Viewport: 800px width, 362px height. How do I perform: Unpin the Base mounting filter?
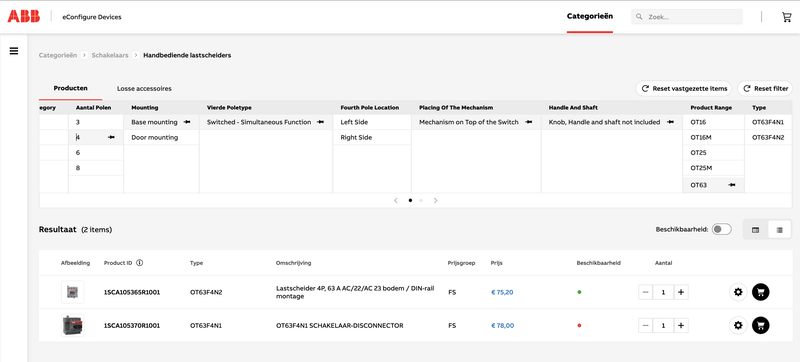click(187, 122)
